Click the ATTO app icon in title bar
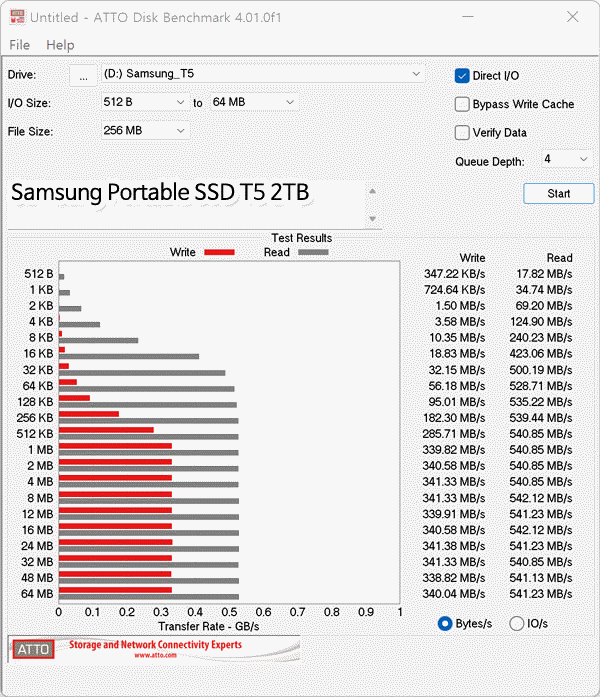The image size is (600, 697). pos(17,17)
